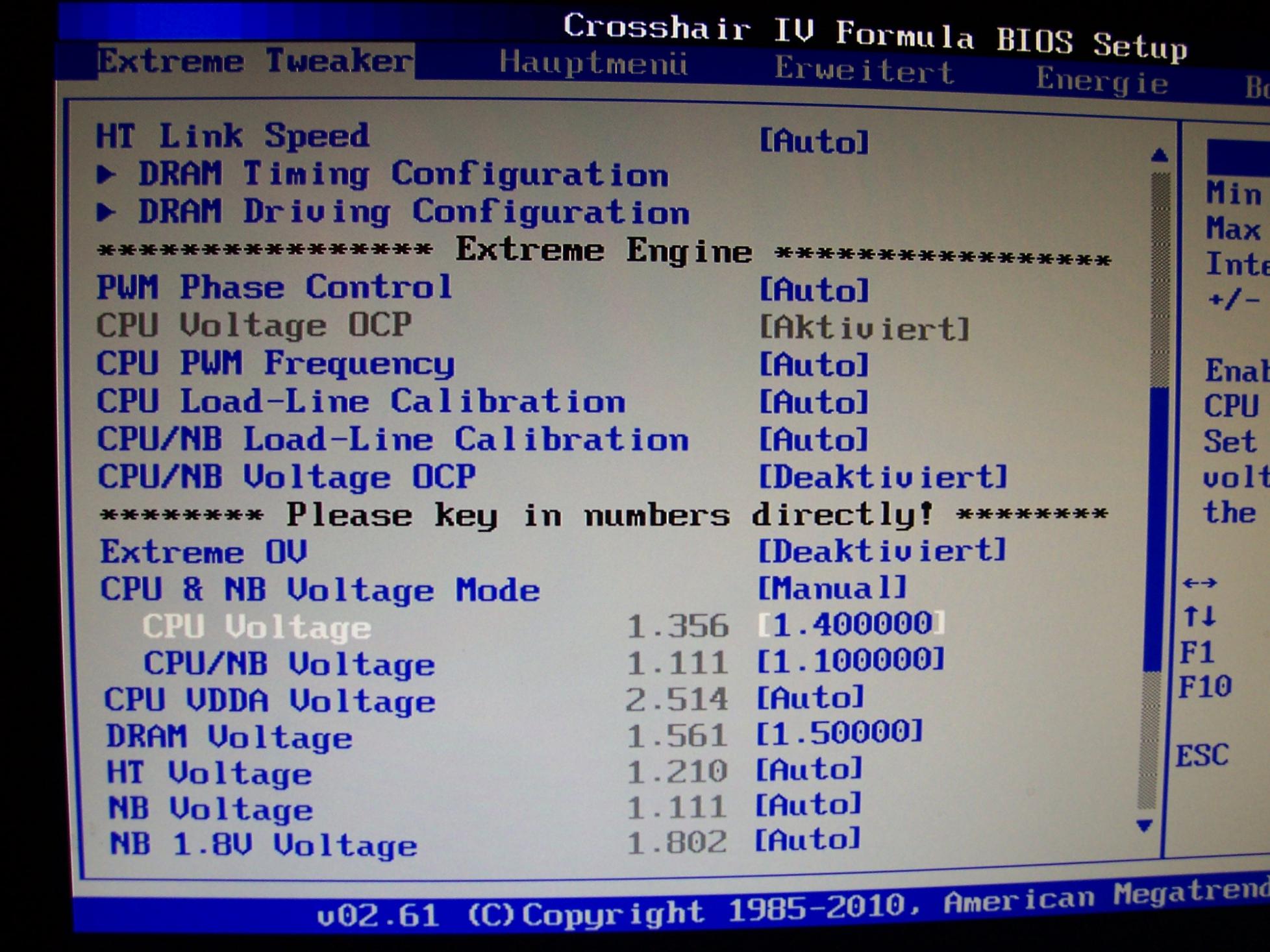Open HT Link Speed Auto option
The width and height of the screenshot is (1270, 952).
814,141
